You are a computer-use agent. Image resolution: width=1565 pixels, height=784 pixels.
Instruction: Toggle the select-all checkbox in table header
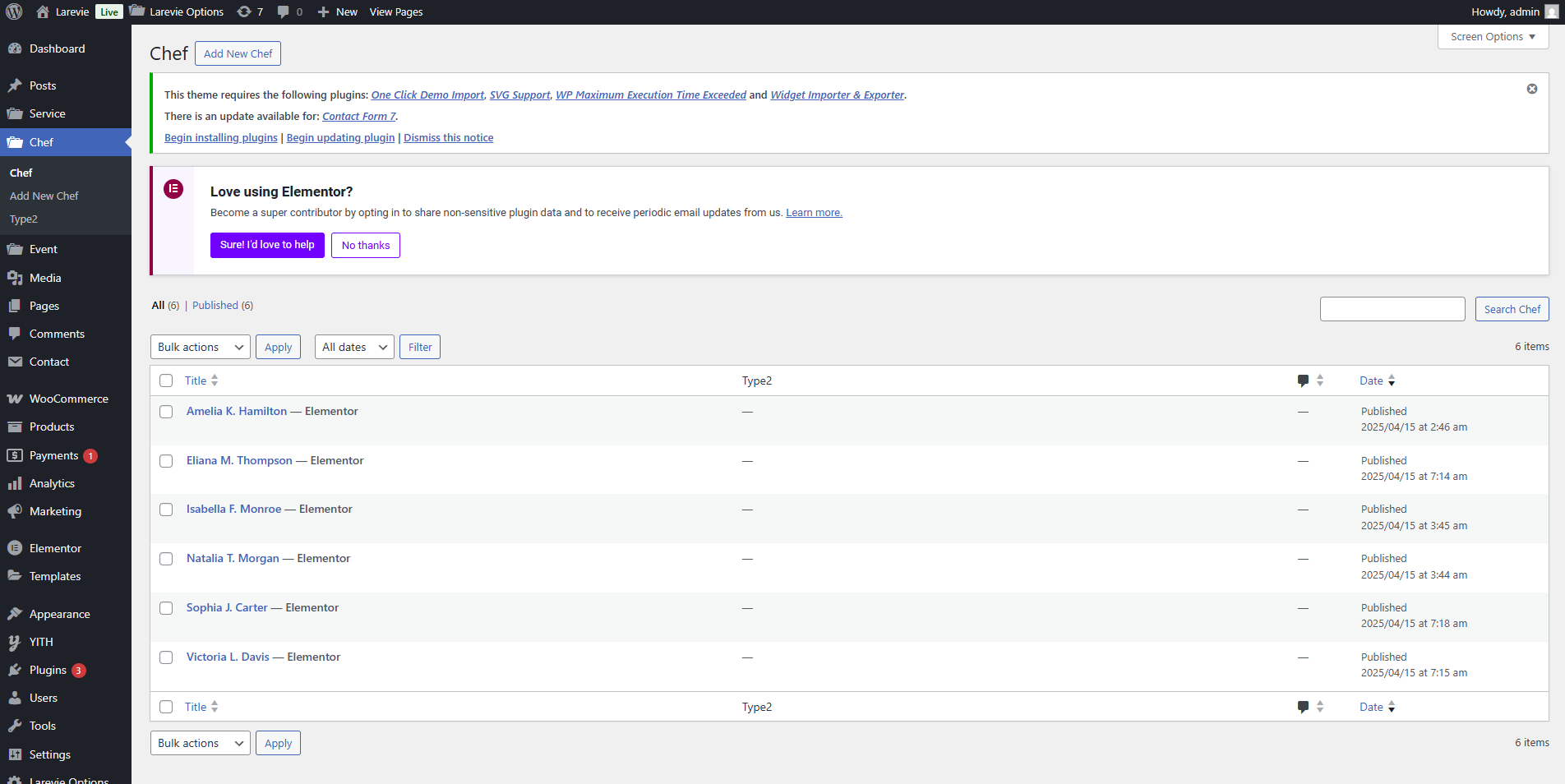pos(166,380)
